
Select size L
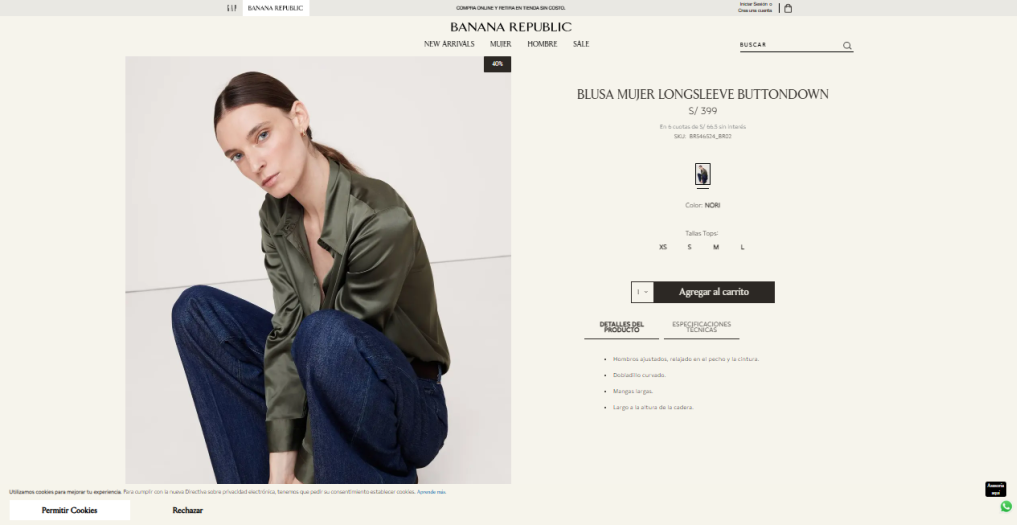[743, 247]
